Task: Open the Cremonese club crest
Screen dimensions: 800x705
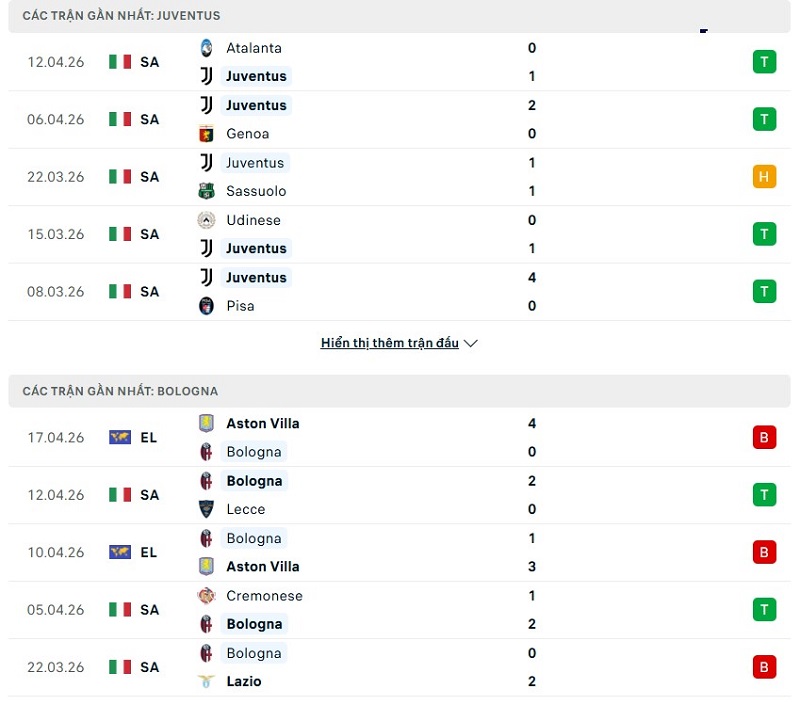Action: click(207, 595)
